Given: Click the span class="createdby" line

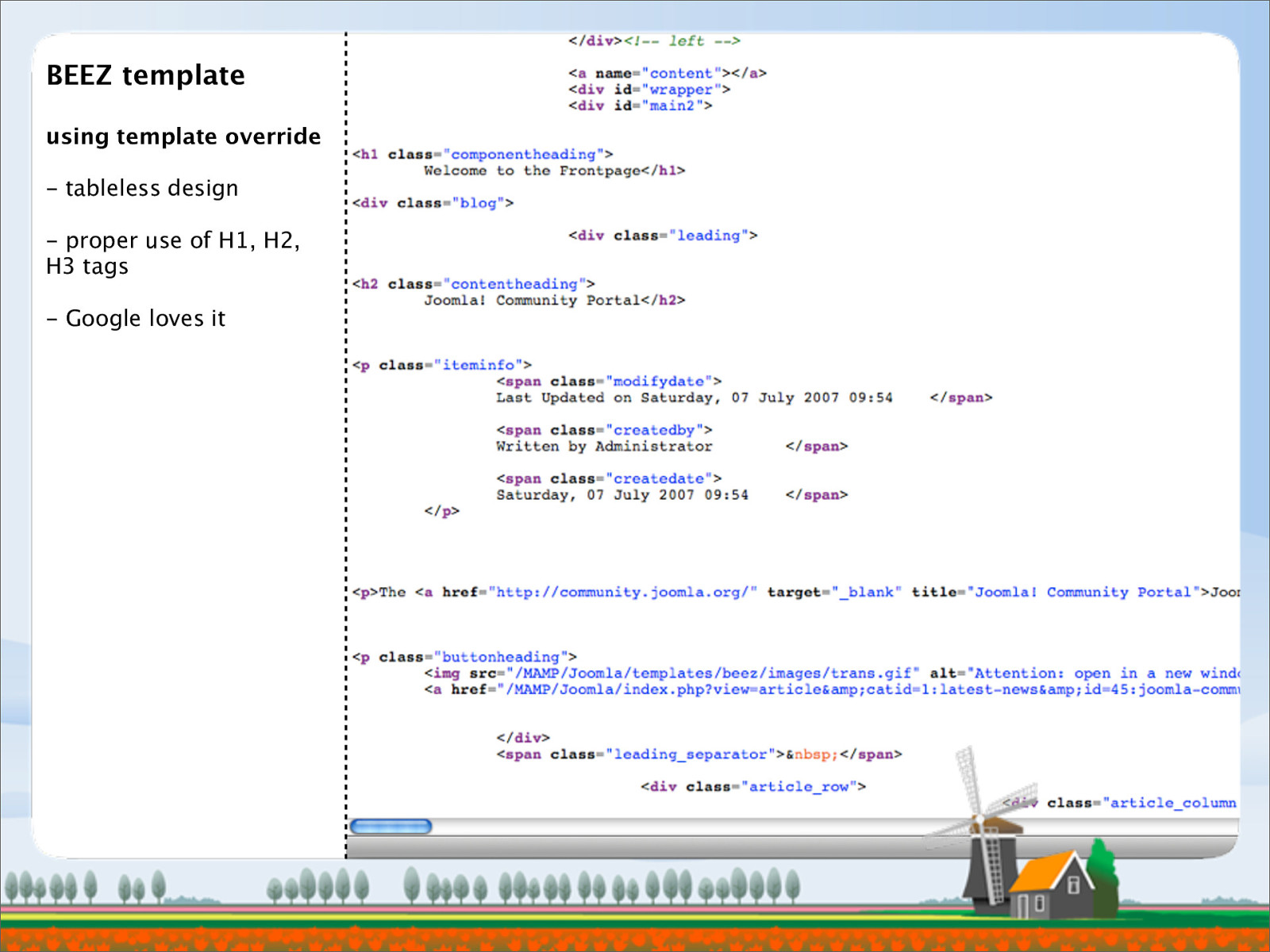Looking at the screenshot, I should [x=604, y=430].
